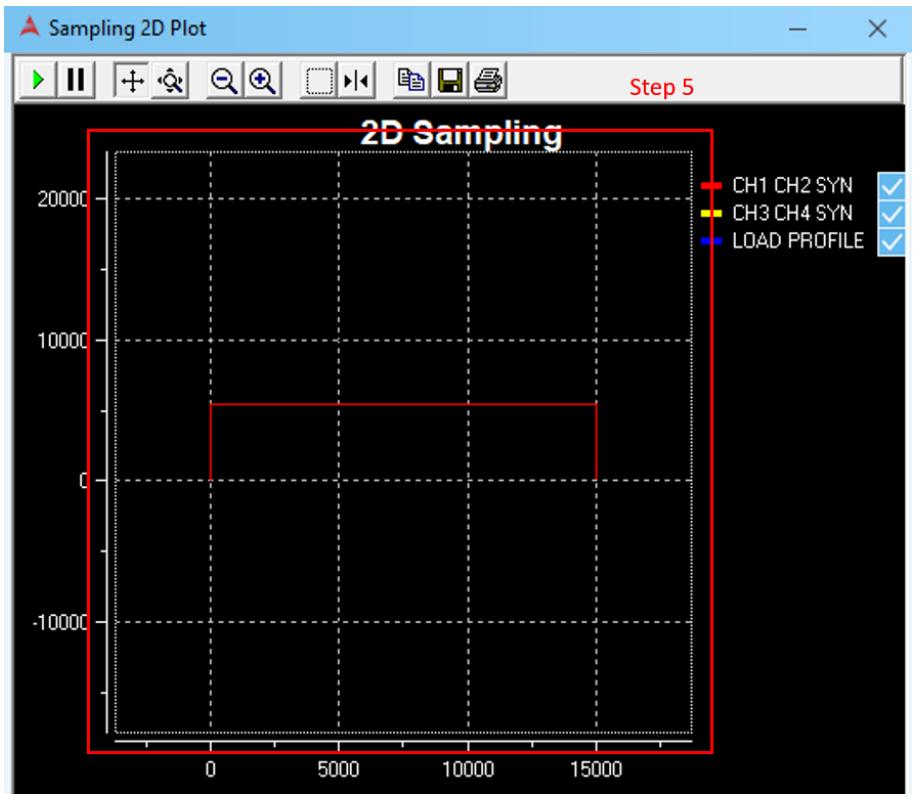Click the yellow CH3 CH4 SYN legend swatch

pyautogui.click(x=711, y=214)
